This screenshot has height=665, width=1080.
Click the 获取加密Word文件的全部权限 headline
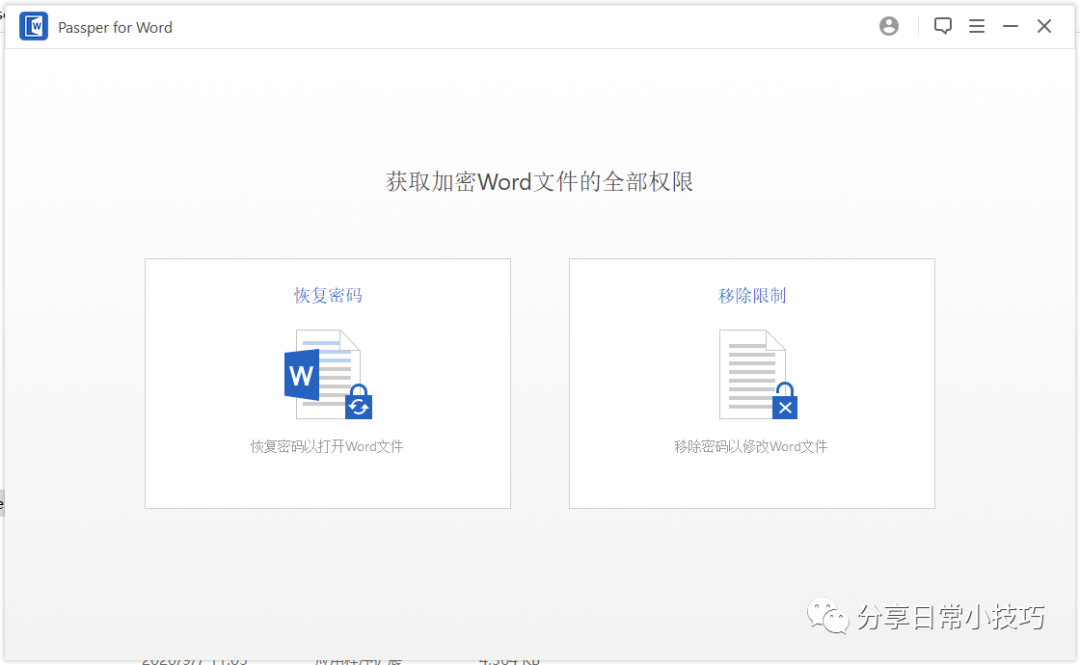click(539, 182)
